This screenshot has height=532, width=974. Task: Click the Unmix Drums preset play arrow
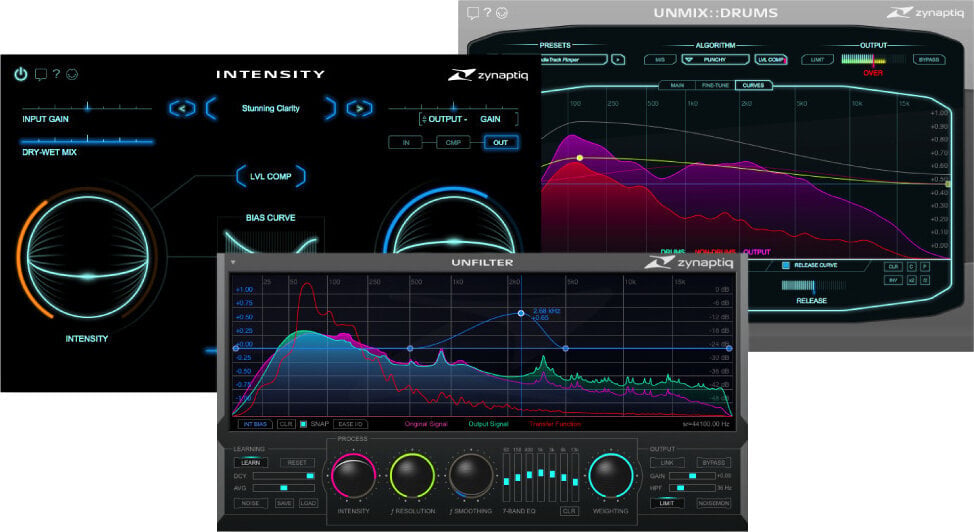coord(617,60)
